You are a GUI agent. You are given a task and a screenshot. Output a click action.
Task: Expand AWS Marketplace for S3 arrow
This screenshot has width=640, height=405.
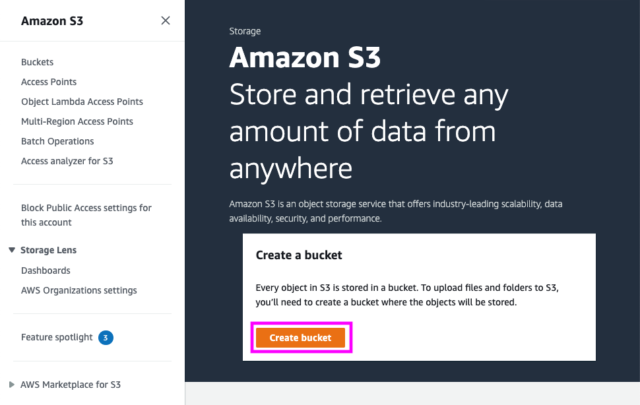[x=12, y=385]
